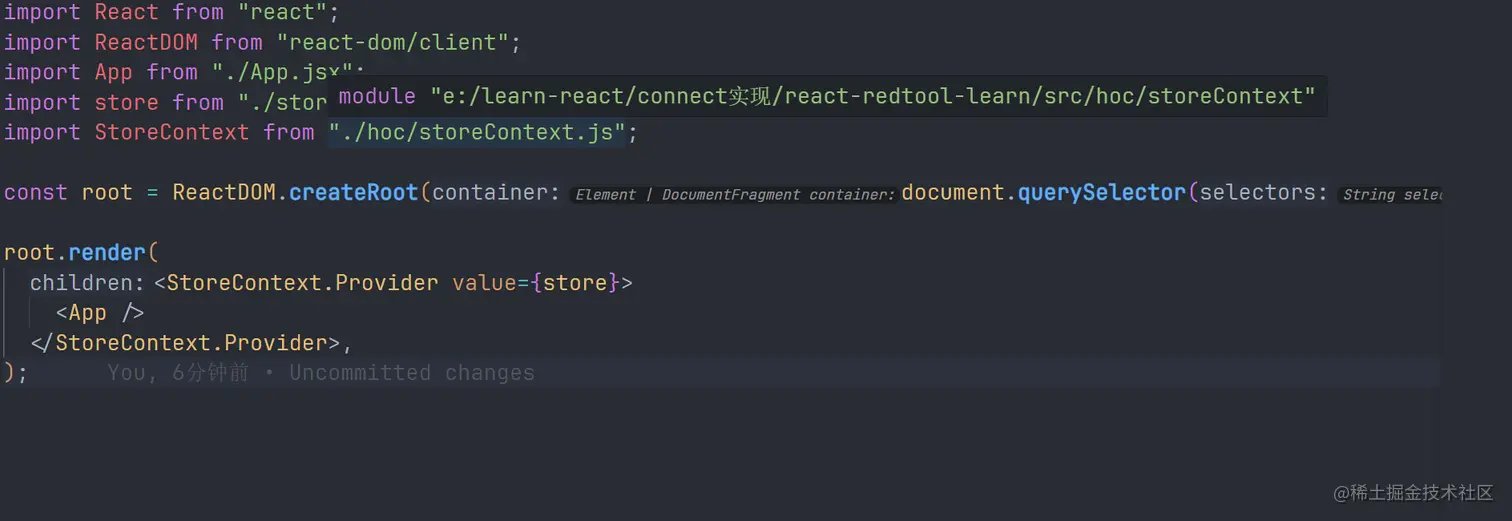Click the "Element | DocumentFragment container:" type hint
The height and width of the screenshot is (521, 1512).
[x=735, y=195]
